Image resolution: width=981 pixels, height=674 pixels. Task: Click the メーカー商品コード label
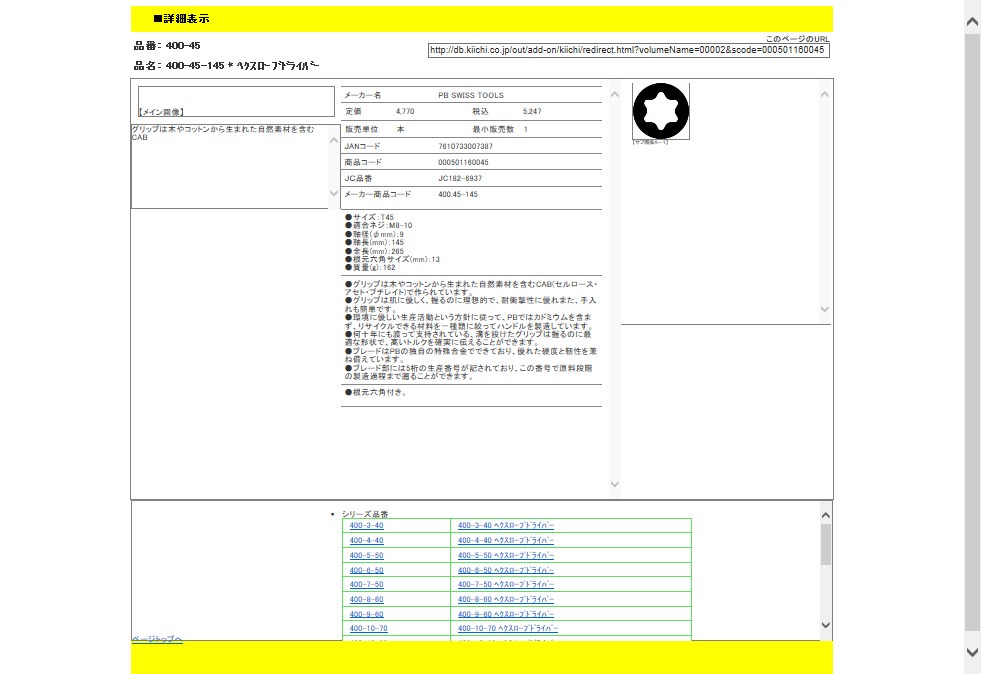[x=378, y=195]
